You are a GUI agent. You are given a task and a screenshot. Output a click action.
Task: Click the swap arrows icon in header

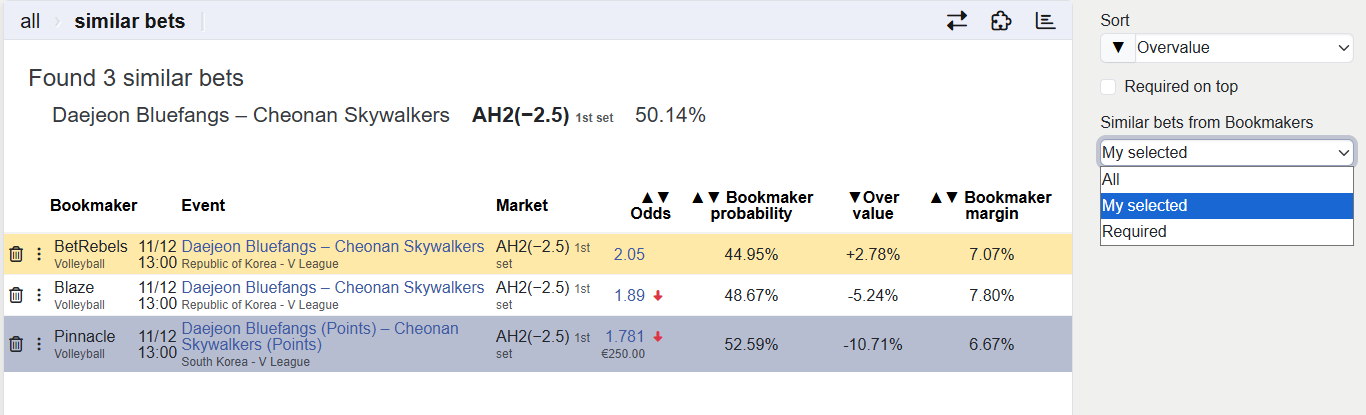pos(957,21)
